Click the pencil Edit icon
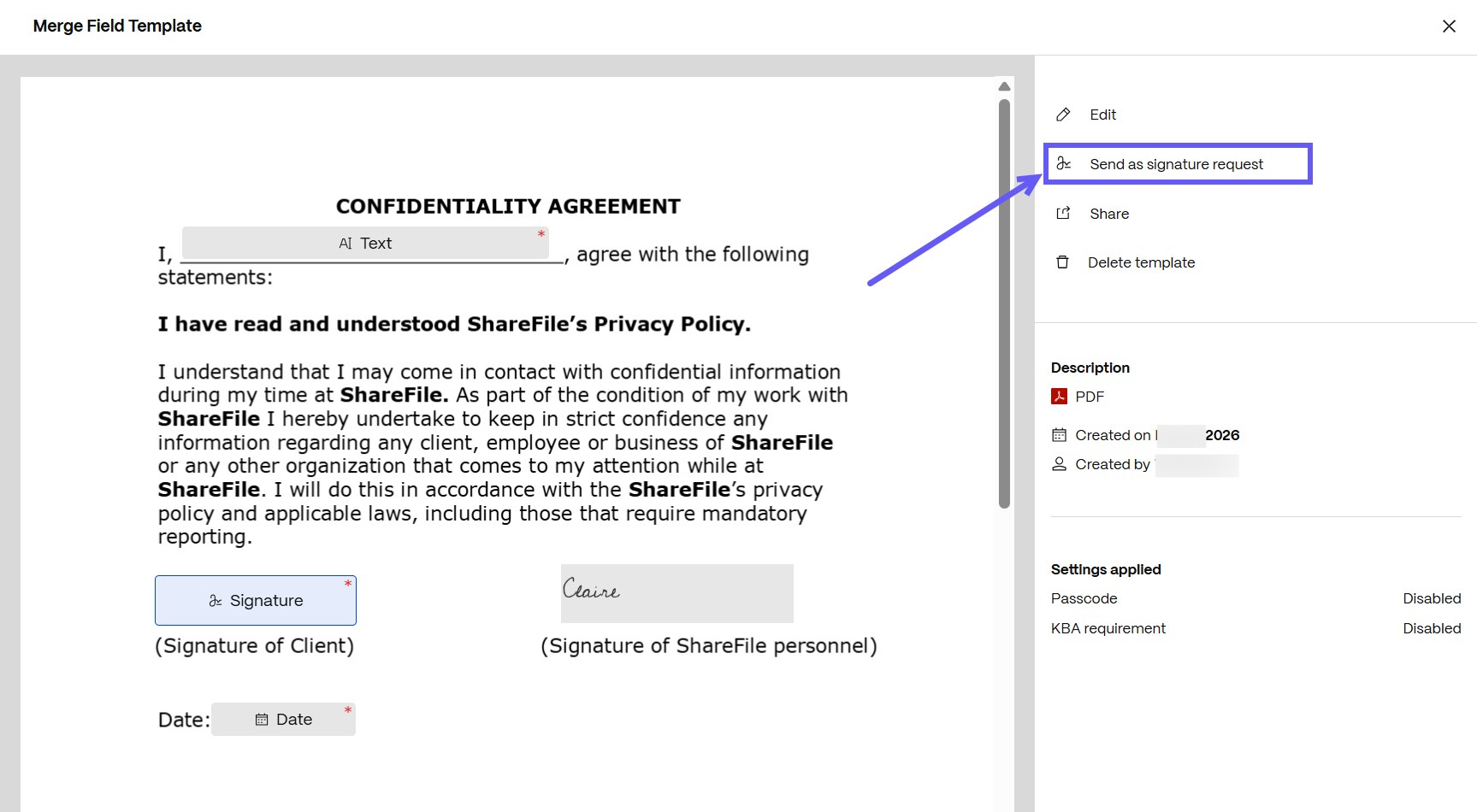The width and height of the screenshot is (1477, 812). pyautogui.click(x=1063, y=115)
